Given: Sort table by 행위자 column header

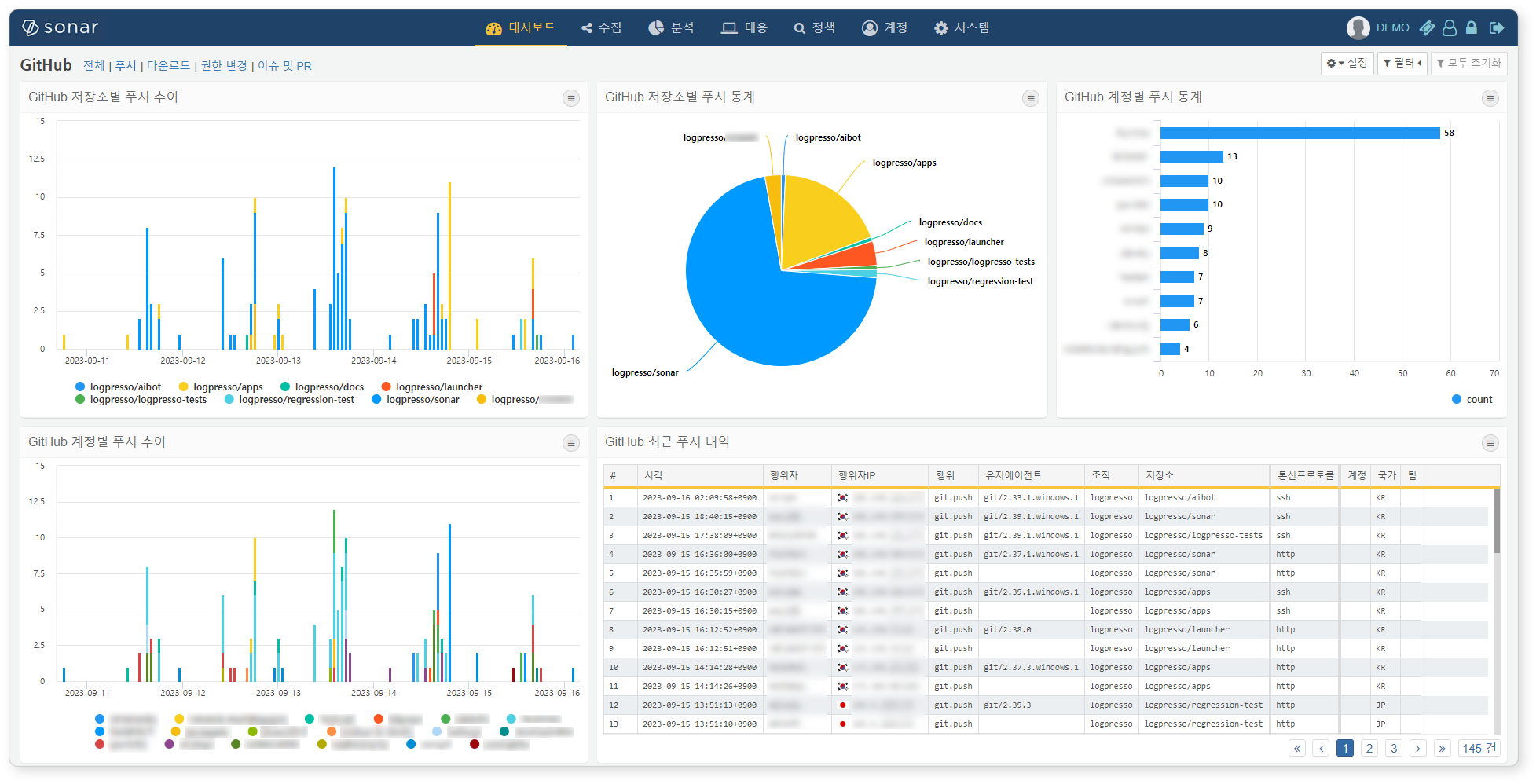Looking at the screenshot, I should coord(797,475).
